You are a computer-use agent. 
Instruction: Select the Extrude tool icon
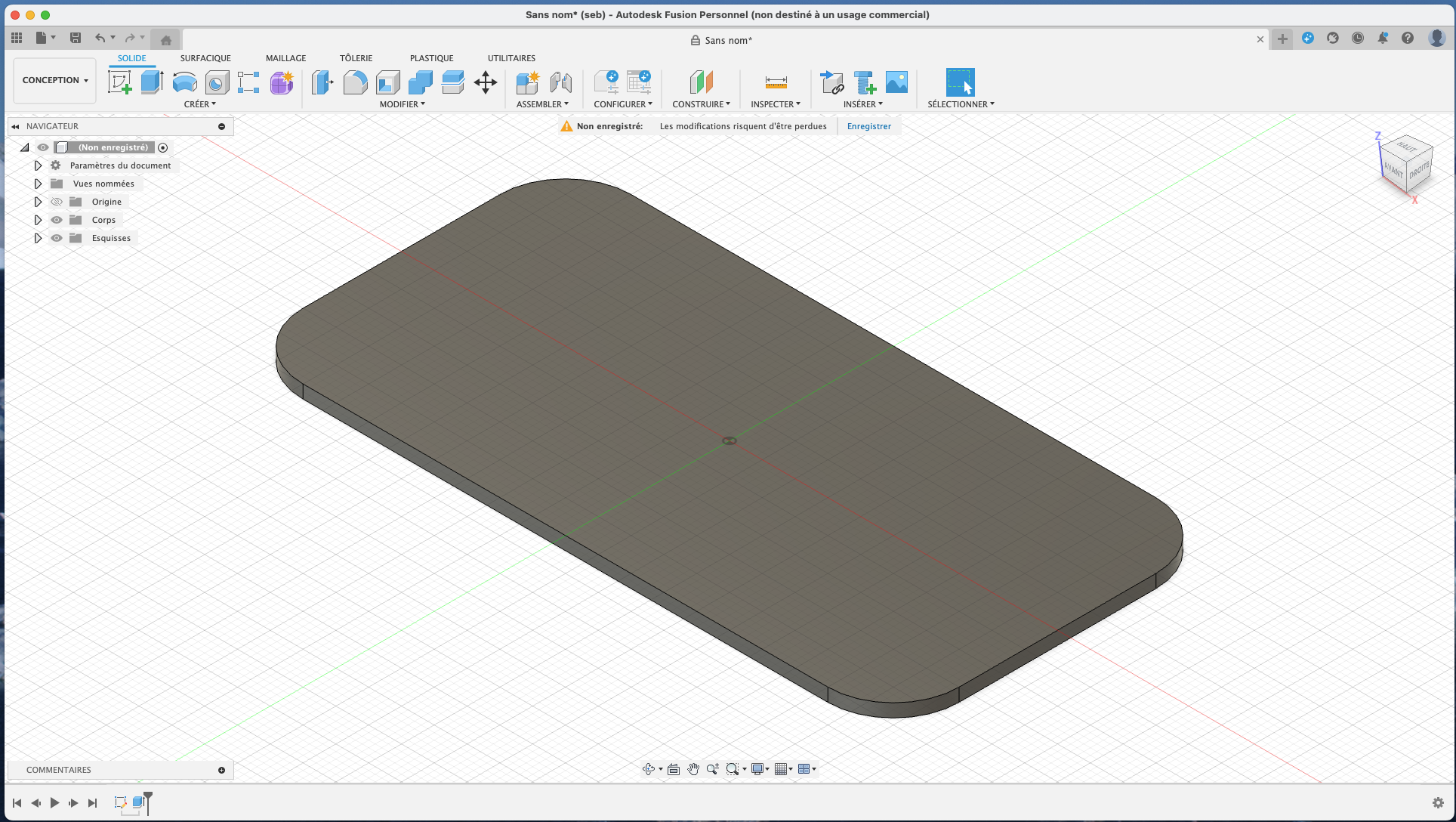pyautogui.click(x=153, y=82)
